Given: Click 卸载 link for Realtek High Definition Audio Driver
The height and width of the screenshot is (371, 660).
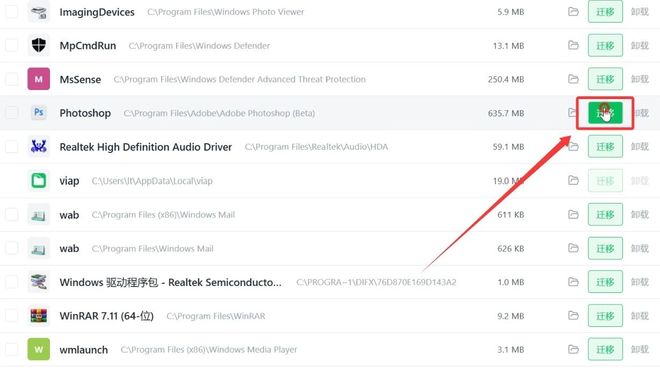Looking at the screenshot, I should tap(639, 147).
